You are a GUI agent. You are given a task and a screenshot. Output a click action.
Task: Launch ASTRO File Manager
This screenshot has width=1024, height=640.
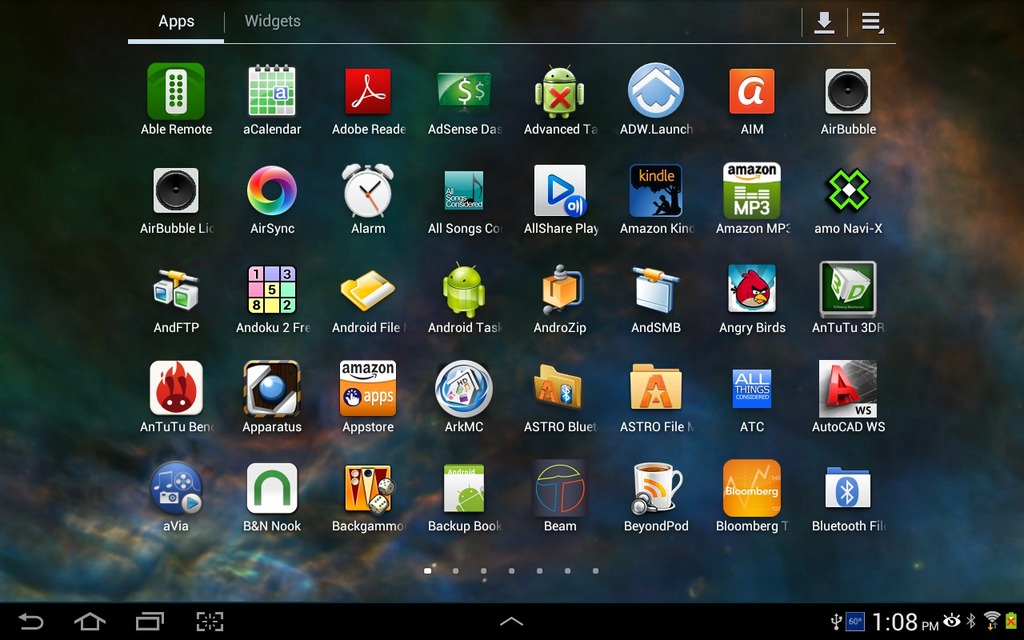coord(656,387)
